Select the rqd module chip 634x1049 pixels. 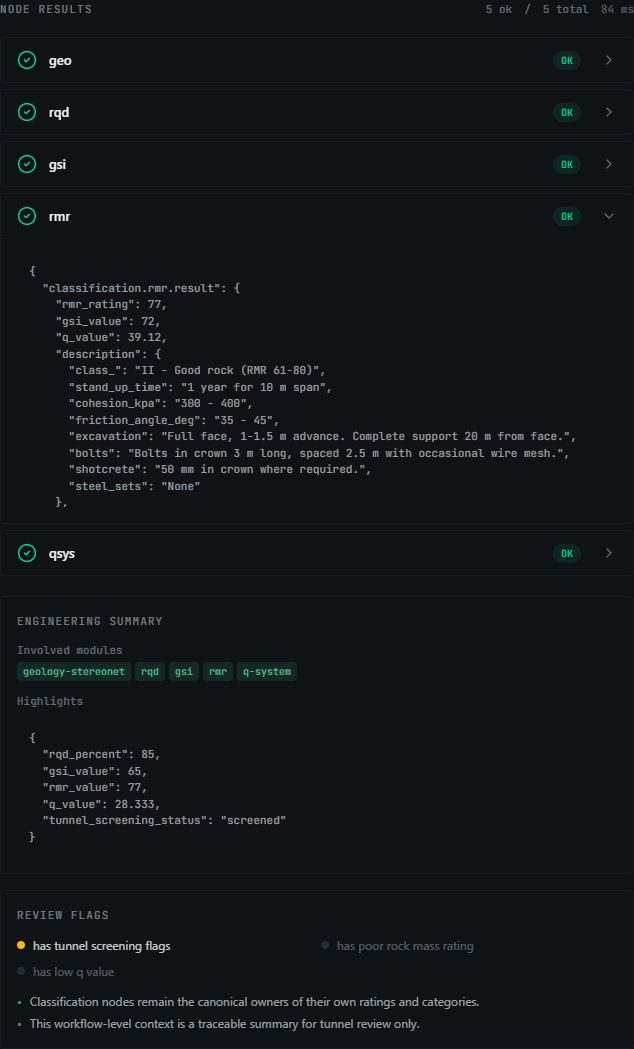150,671
